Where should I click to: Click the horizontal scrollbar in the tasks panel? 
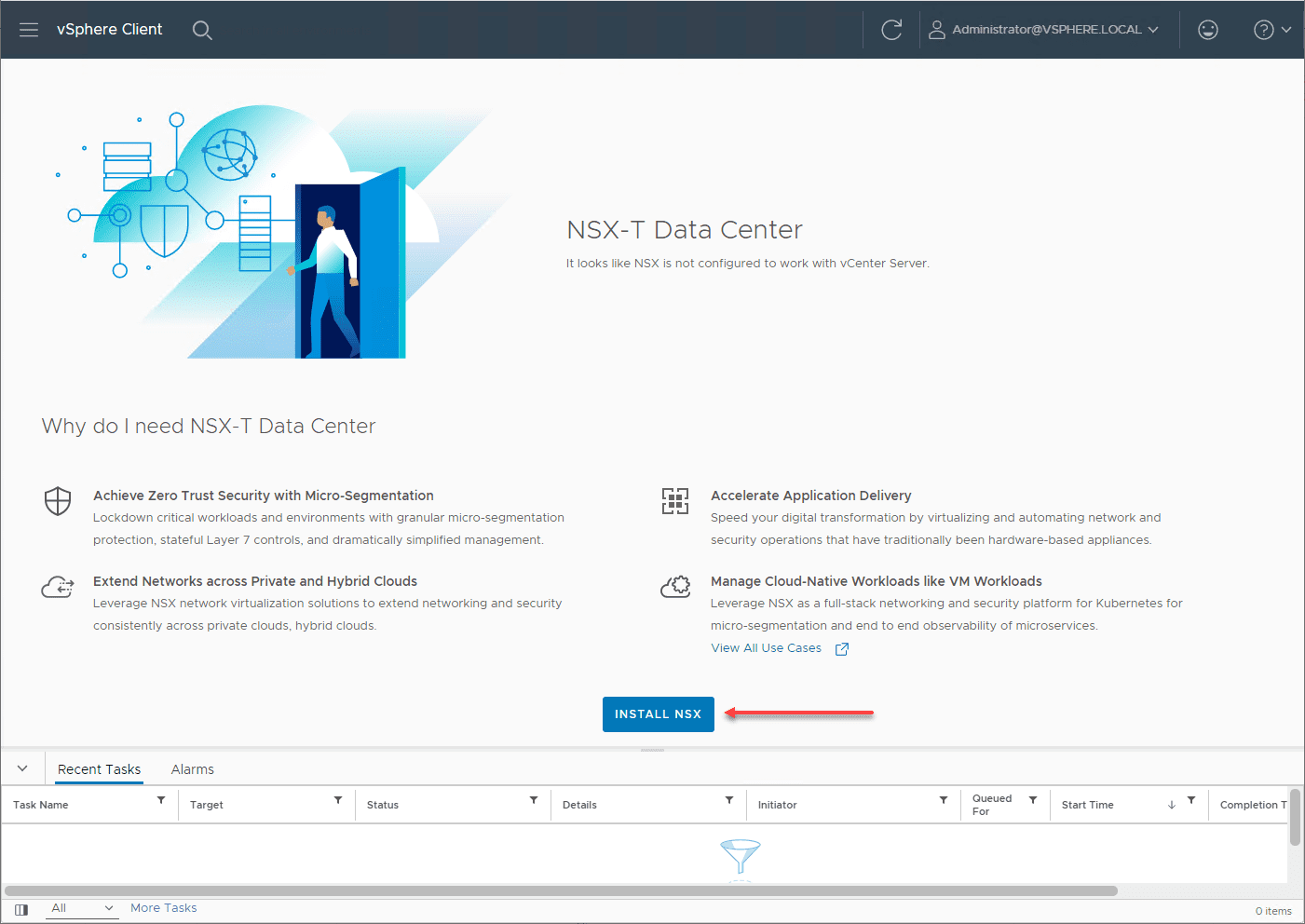point(561,890)
